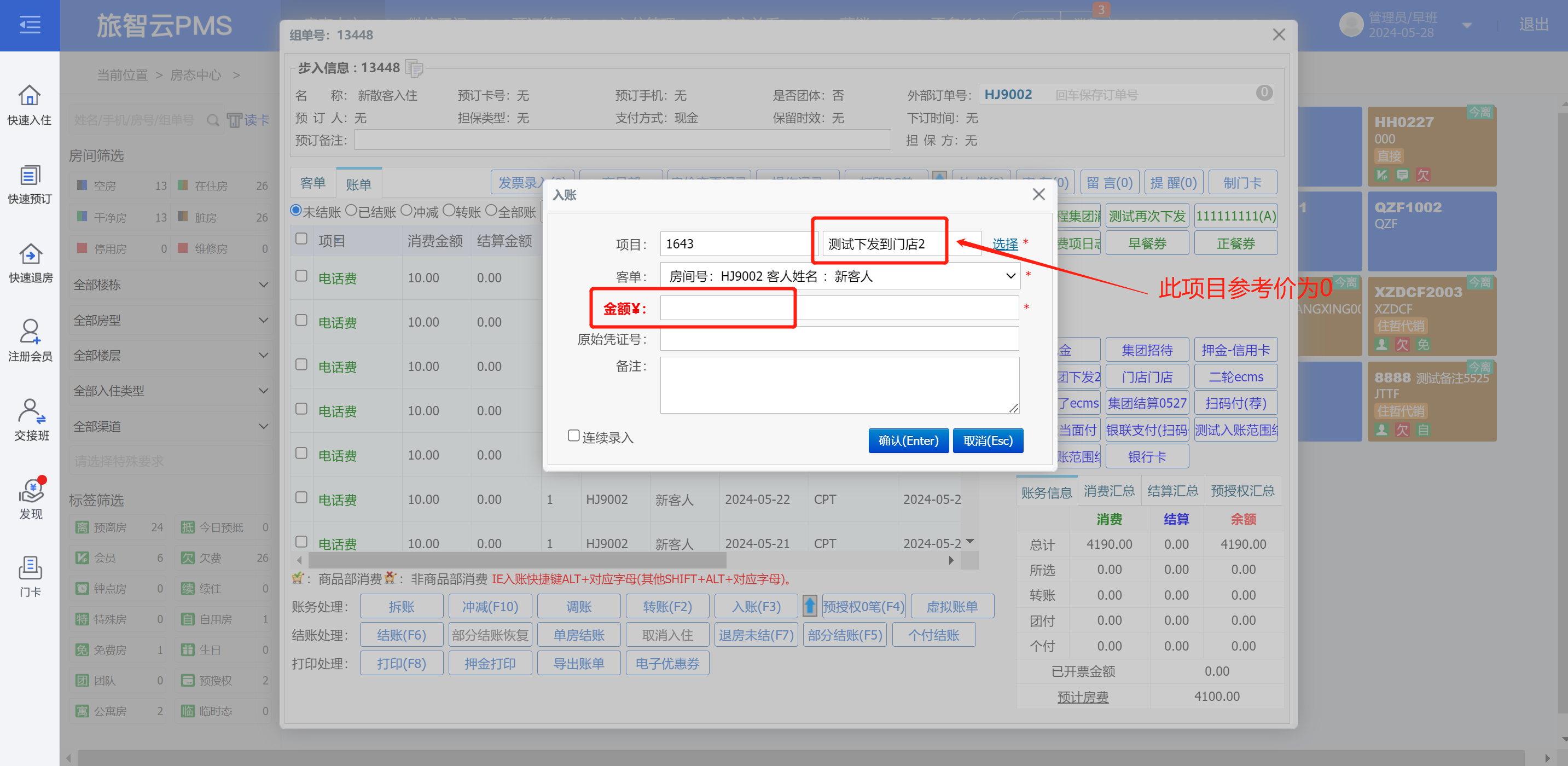Click 预授权 tag filter icon
Screen dimensions: 1568x766
[188, 680]
